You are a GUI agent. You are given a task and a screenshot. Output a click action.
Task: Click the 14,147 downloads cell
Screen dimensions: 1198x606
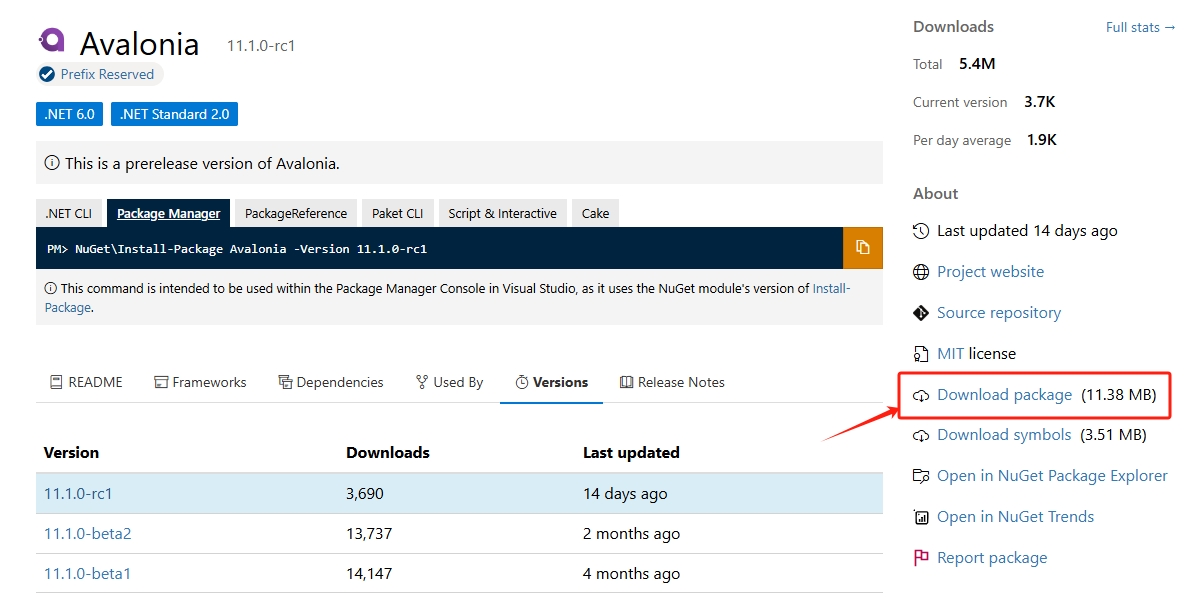[x=369, y=574]
